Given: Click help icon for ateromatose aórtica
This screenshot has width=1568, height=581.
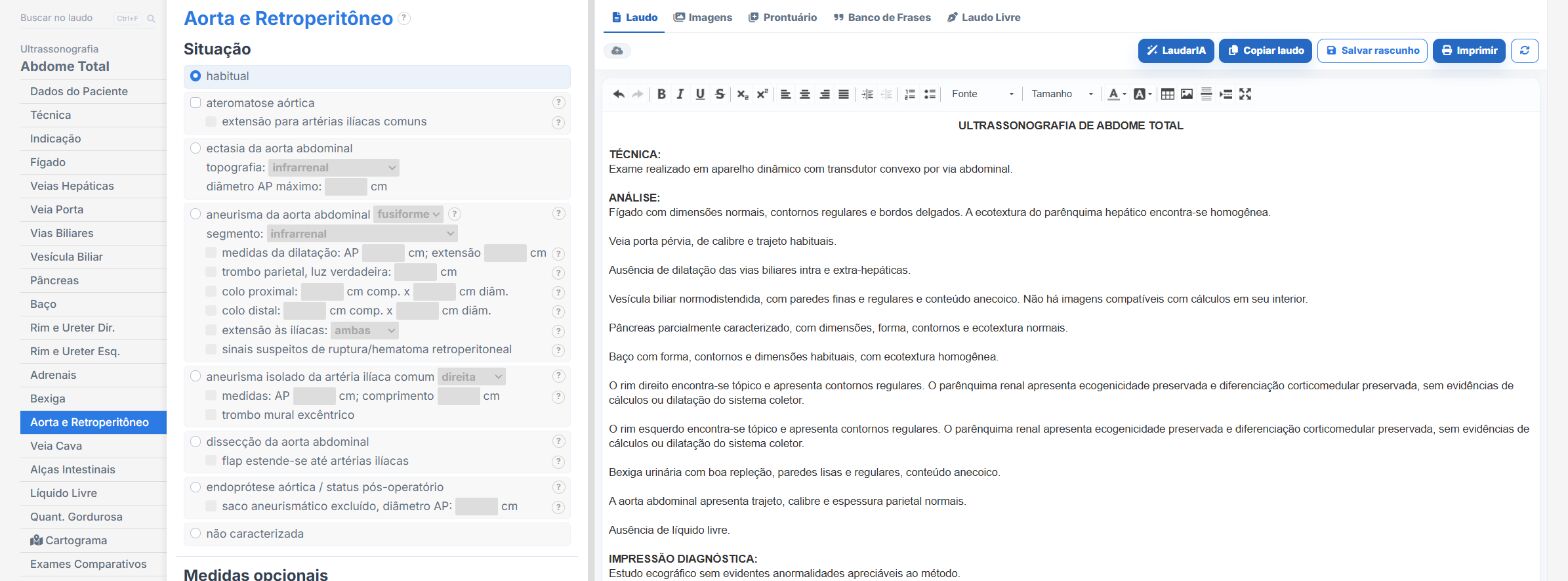Looking at the screenshot, I should click(558, 103).
